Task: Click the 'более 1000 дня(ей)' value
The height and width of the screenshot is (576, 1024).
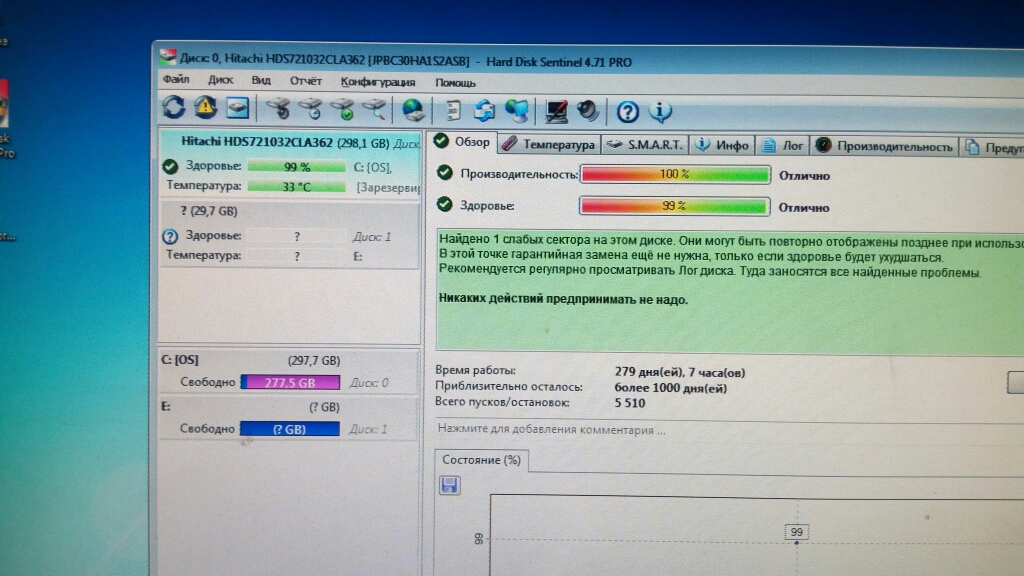Action: [x=670, y=388]
